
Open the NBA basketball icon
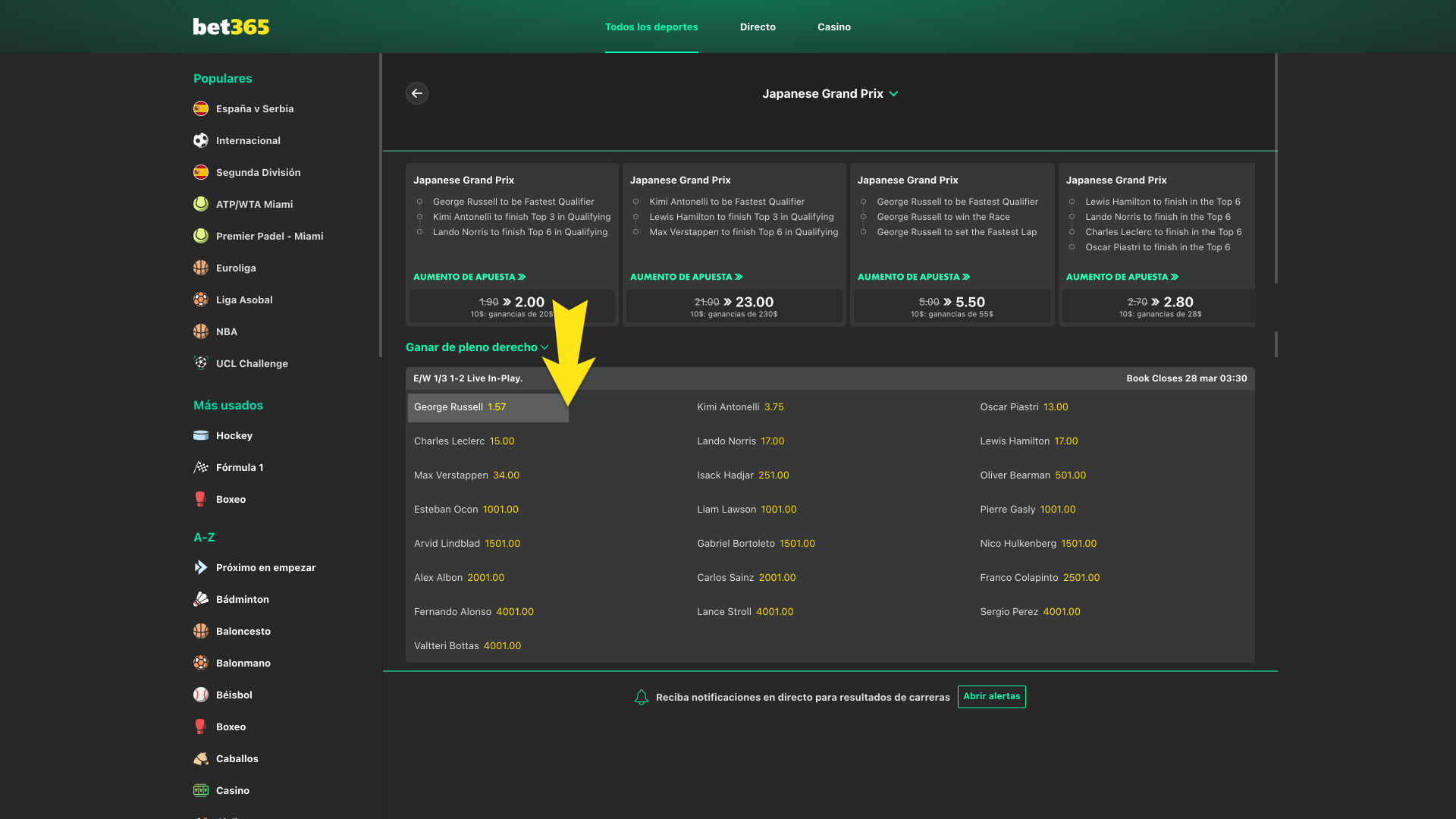tap(201, 331)
